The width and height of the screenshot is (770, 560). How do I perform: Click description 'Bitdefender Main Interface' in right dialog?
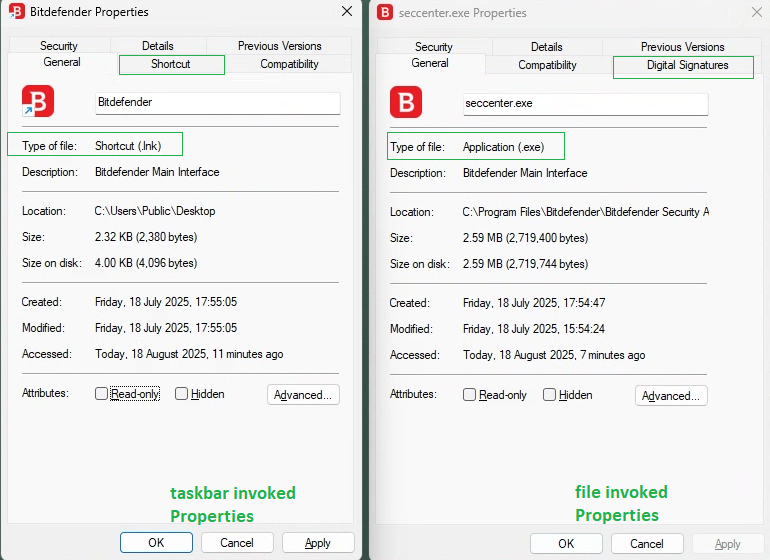525,173
